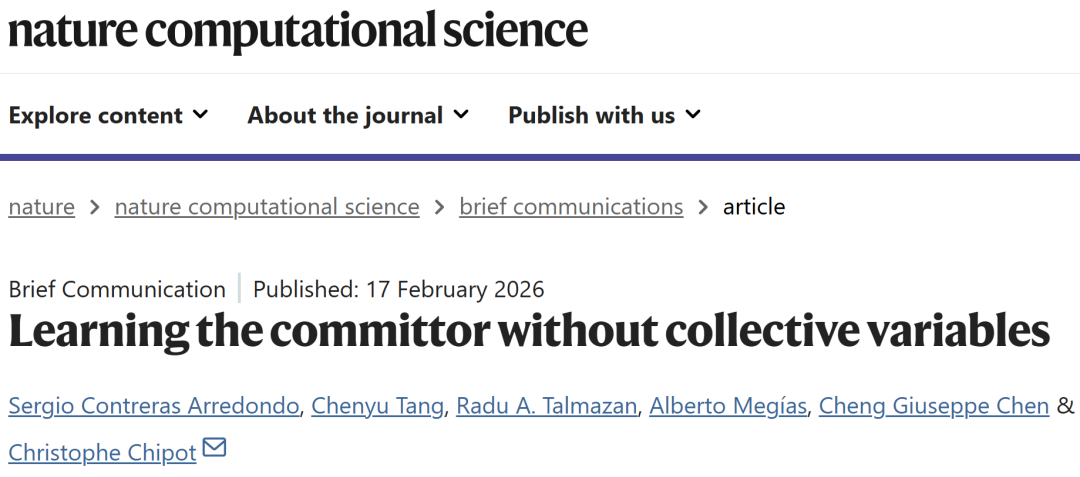Expand the Explore content chevron
Image resolution: width=1080 pixels, height=477 pixels.
click(200, 114)
